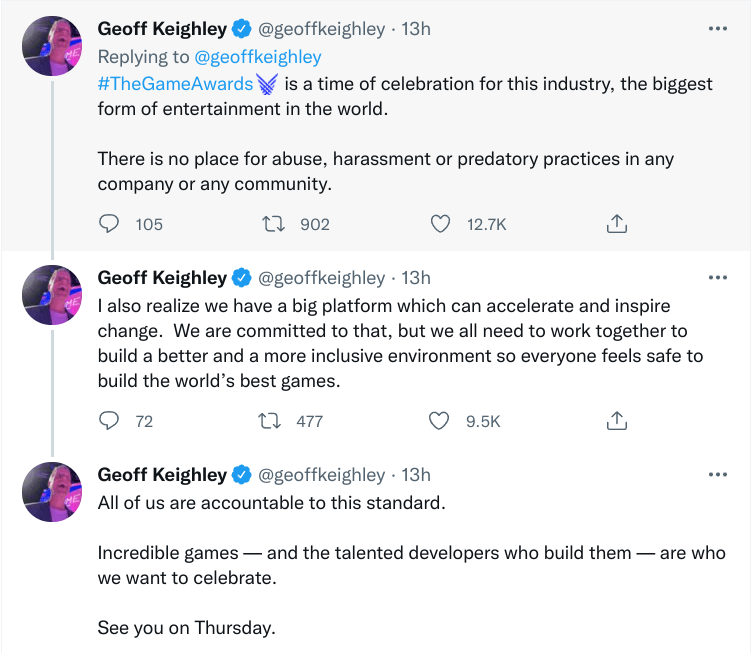
Task: Retweet the tweet with 477 retweets
Action: [269, 421]
